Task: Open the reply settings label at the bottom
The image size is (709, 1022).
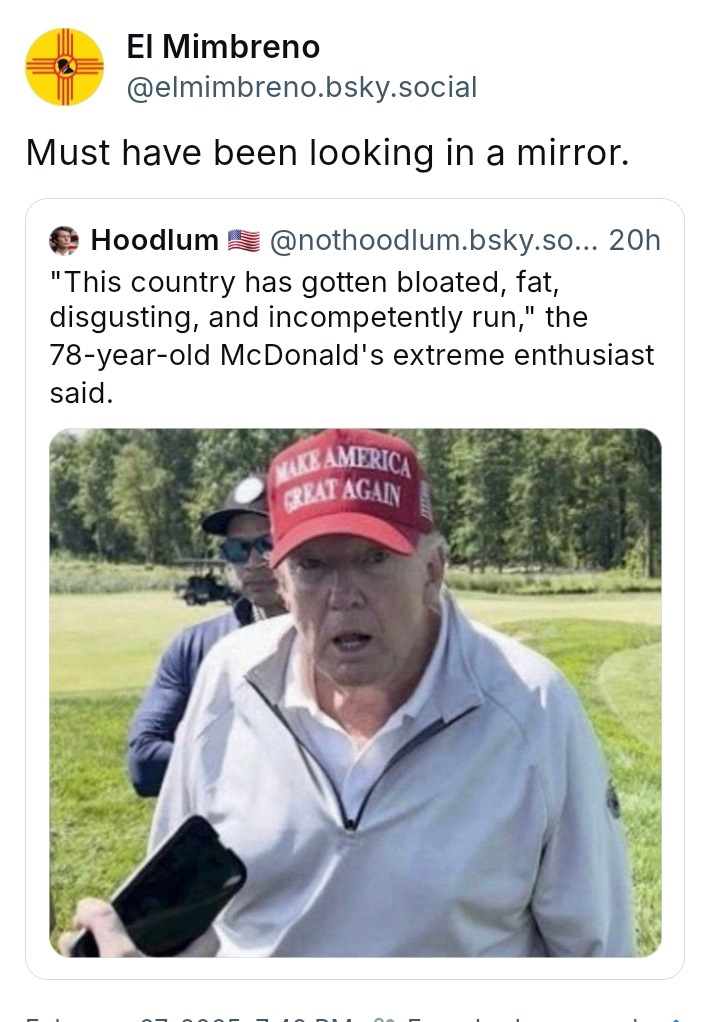Action: 534,1018
